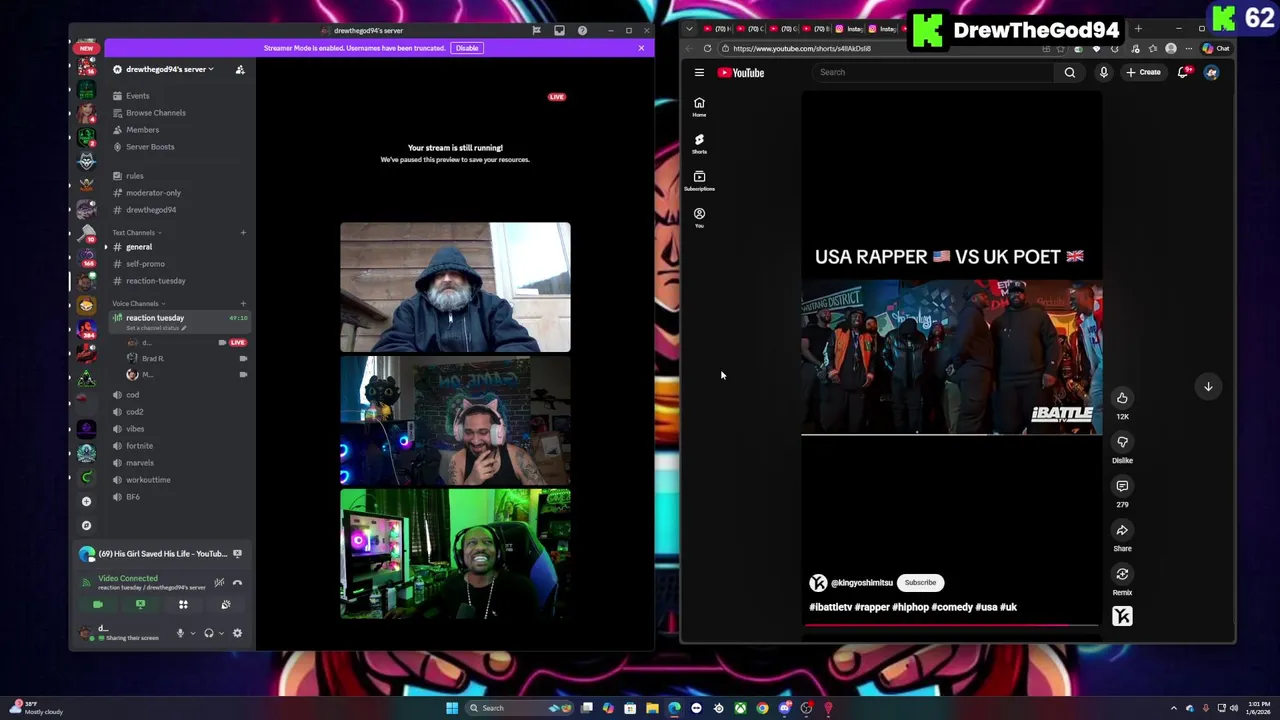Open new browser tab with plus

coord(1138,29)
